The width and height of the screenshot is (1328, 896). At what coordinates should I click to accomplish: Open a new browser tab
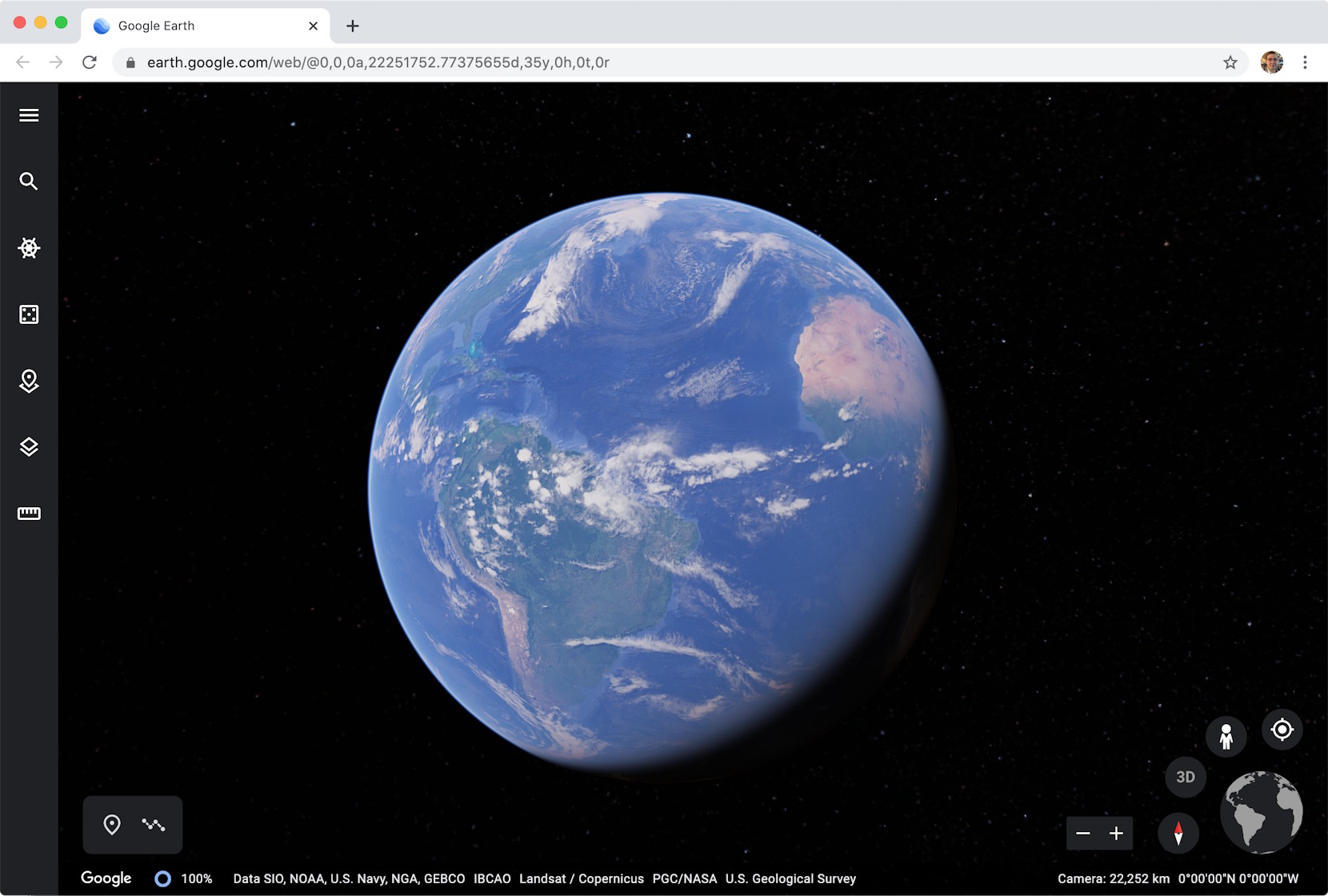click(x=353, y=26)
